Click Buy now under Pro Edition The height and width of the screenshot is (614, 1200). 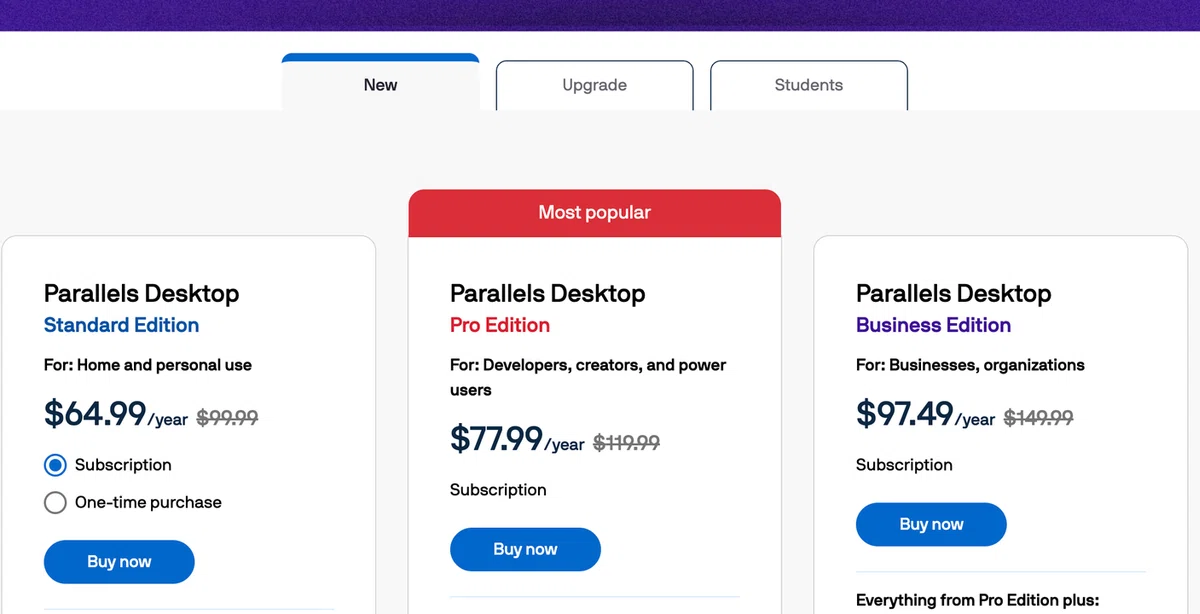pyautogui.click(x=525, y=549)
